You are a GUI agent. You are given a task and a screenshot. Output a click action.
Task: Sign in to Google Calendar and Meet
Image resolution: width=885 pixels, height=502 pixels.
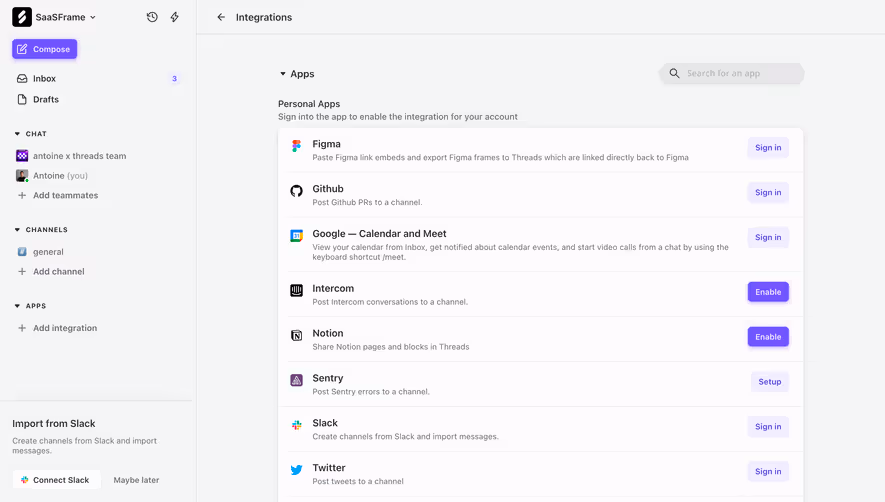point(768,237)
